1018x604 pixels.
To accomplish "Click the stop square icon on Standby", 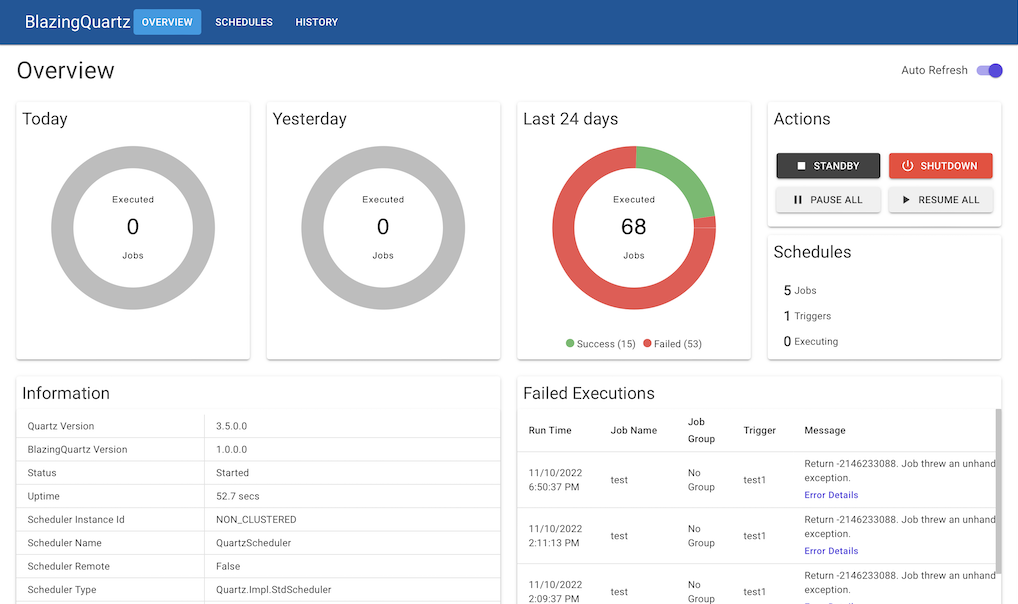I will (x=801, y=166).
